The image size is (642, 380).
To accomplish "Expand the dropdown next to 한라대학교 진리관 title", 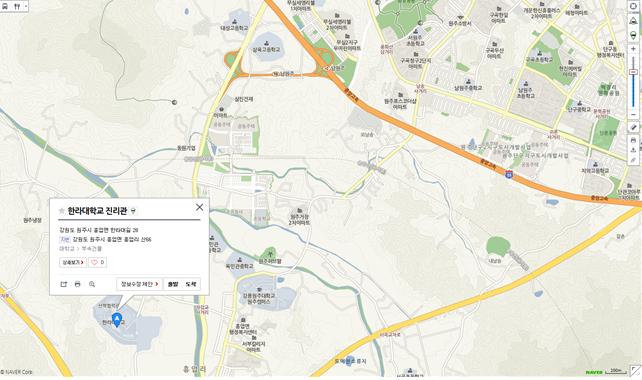I will tap(133, 211).
